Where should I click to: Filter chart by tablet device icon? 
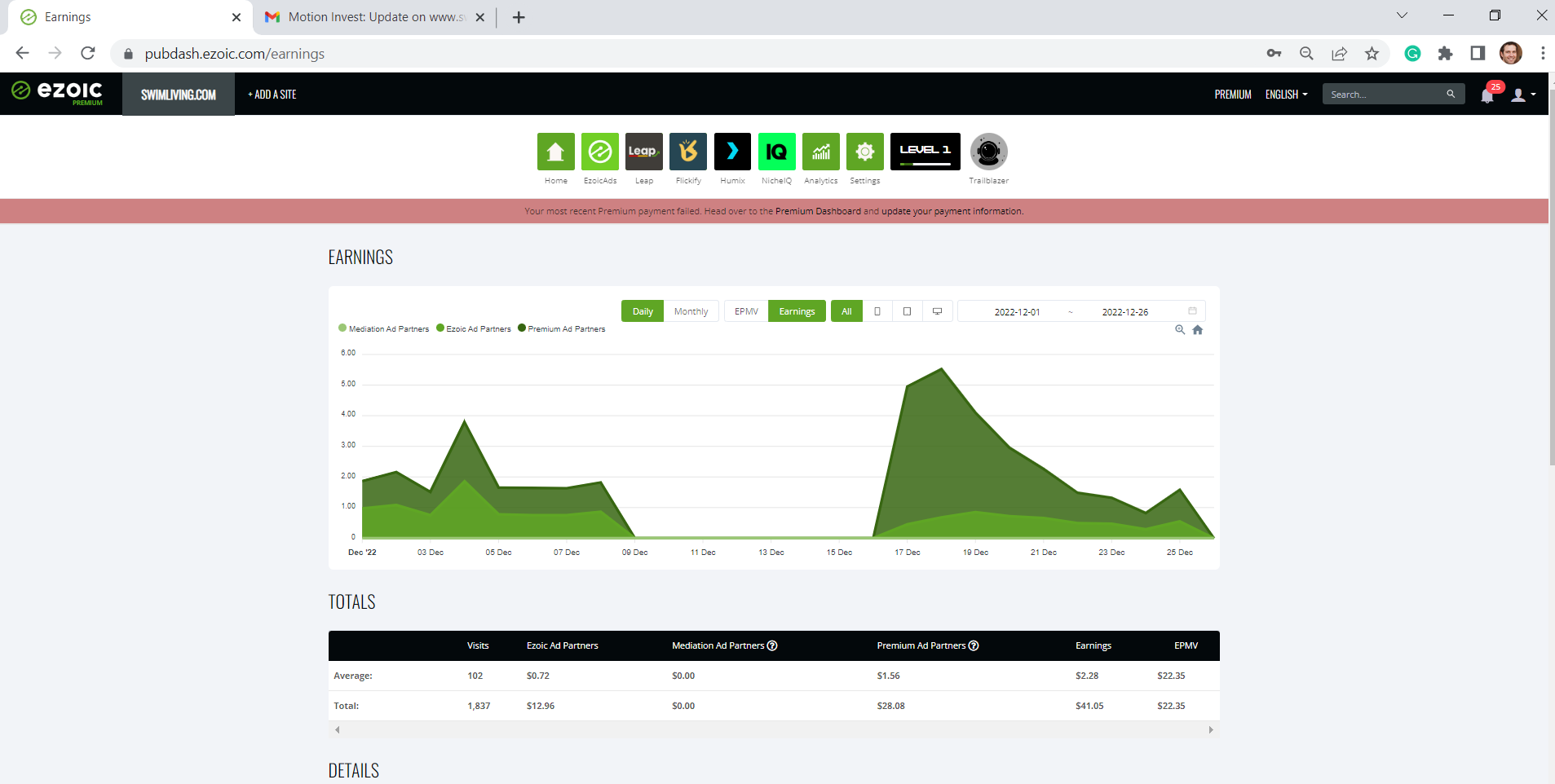(907, 311)
